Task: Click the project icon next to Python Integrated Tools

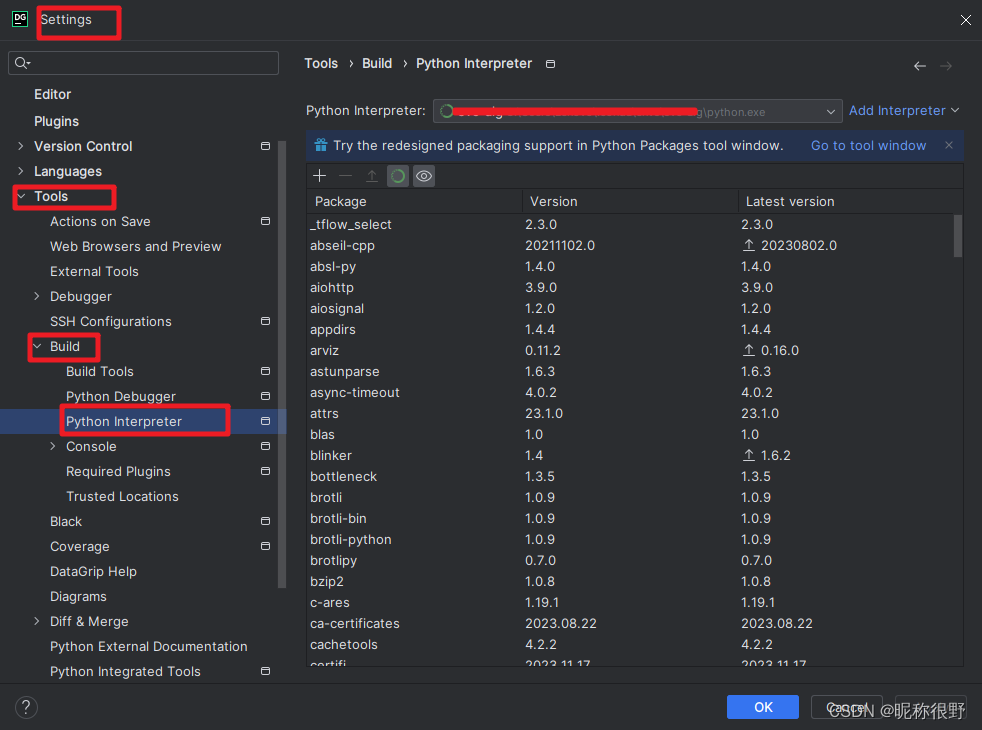Action: tap(266, 671)
